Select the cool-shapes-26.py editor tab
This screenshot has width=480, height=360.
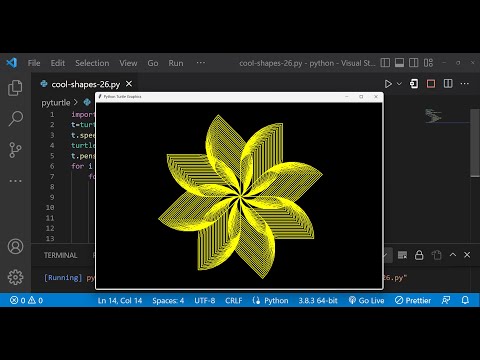point(86,84)
